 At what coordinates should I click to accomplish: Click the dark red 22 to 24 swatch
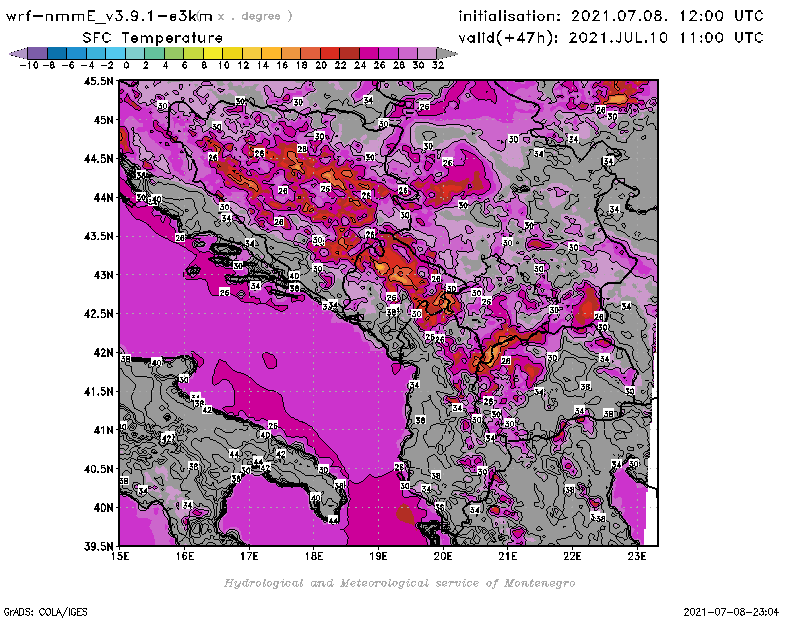click(349, 53)
